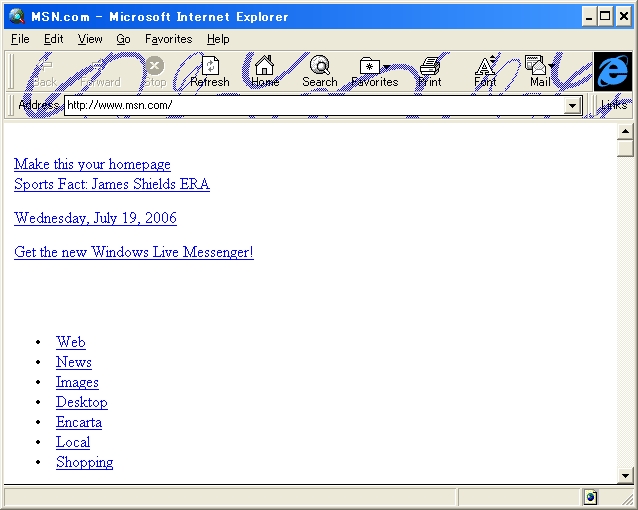Screen dimensions: 638x510
Task: Click the scrollbar down arrow
Action: (625, 475)
